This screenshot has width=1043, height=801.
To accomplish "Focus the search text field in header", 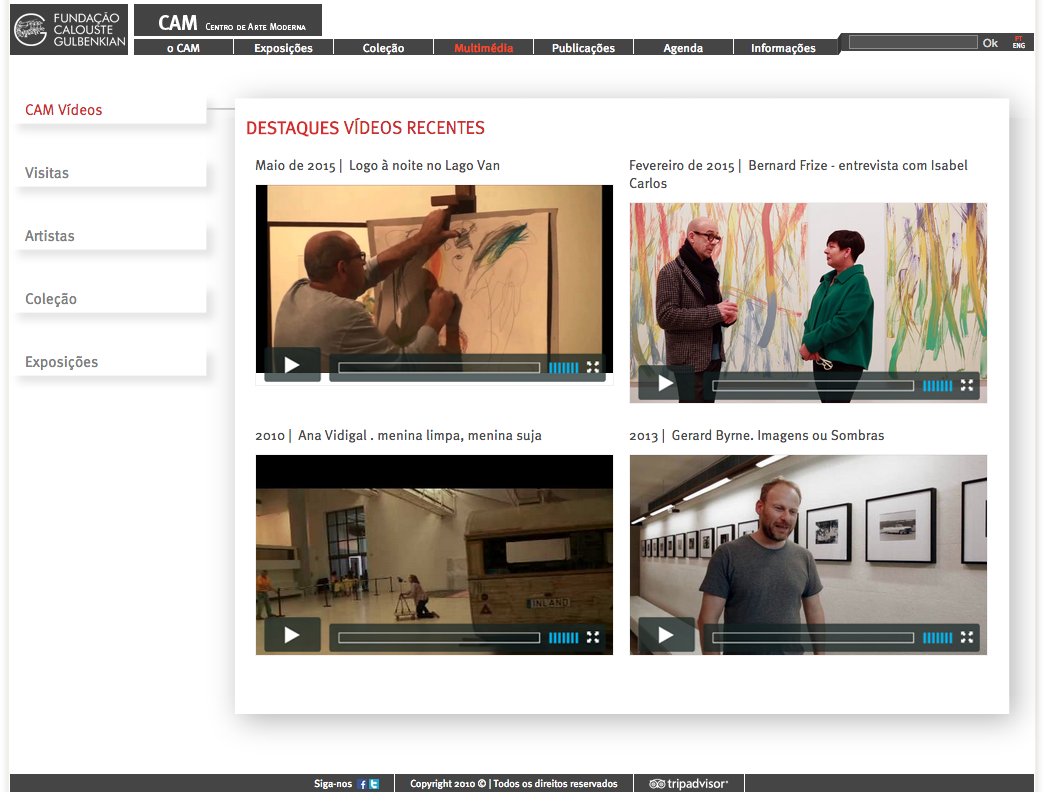I will point(912,42).
